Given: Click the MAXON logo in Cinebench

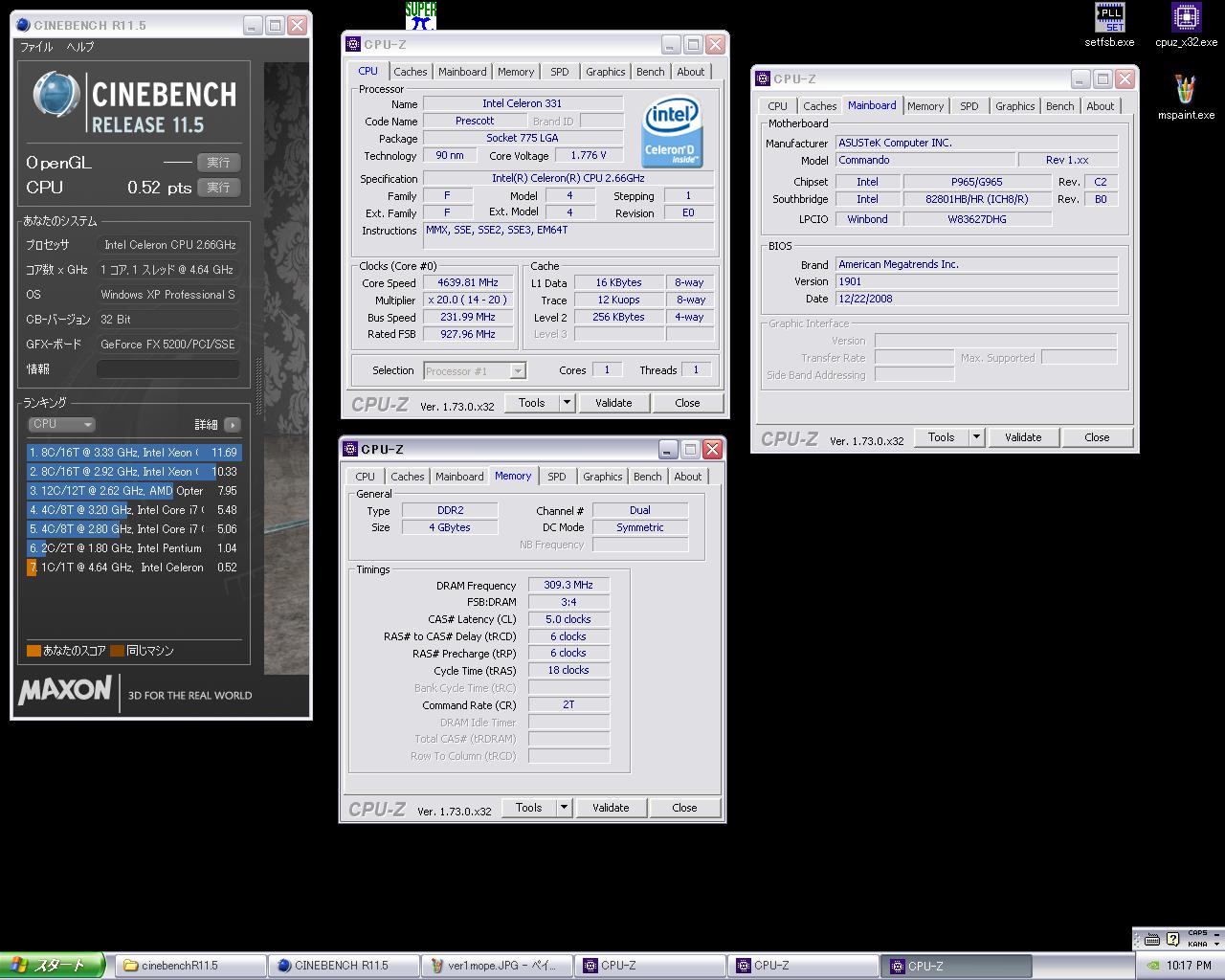Looking at the screenshot, I should (x=65, y=690).
